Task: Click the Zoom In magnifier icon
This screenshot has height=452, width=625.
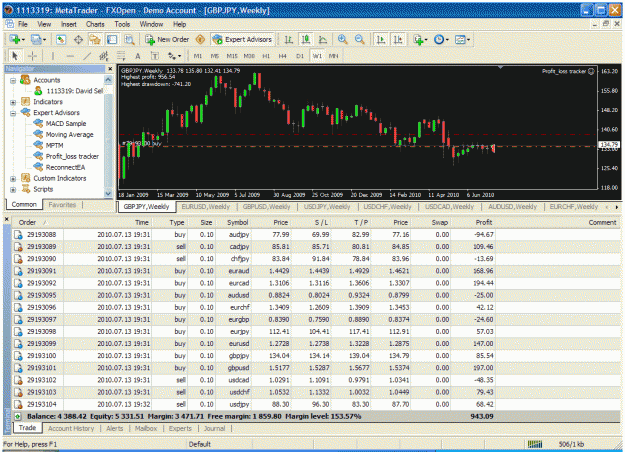Action: [x=342, y=39]
